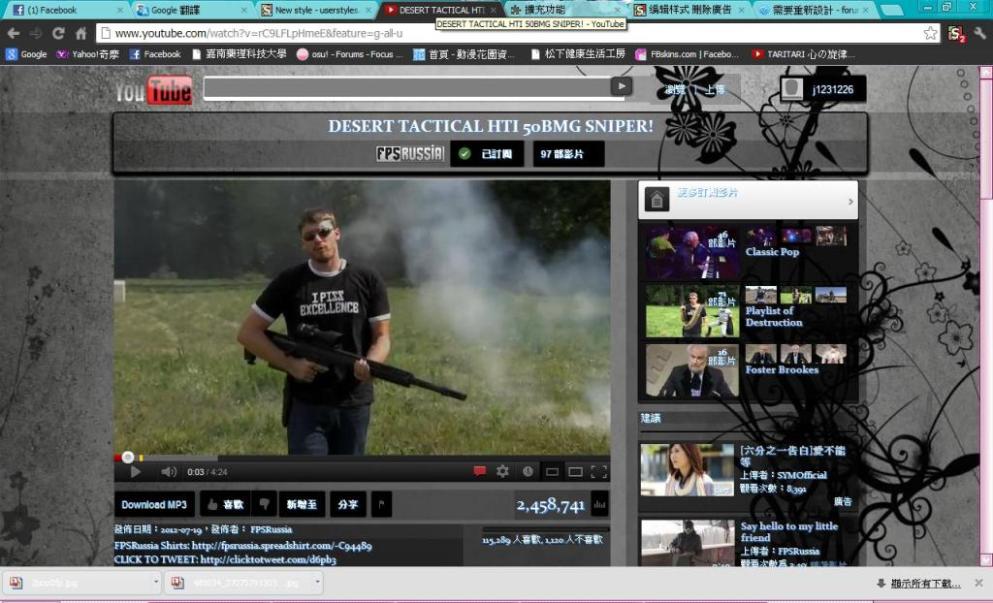Open the Chrome wrench menu
Screen dimensions: 993x603
980,33
